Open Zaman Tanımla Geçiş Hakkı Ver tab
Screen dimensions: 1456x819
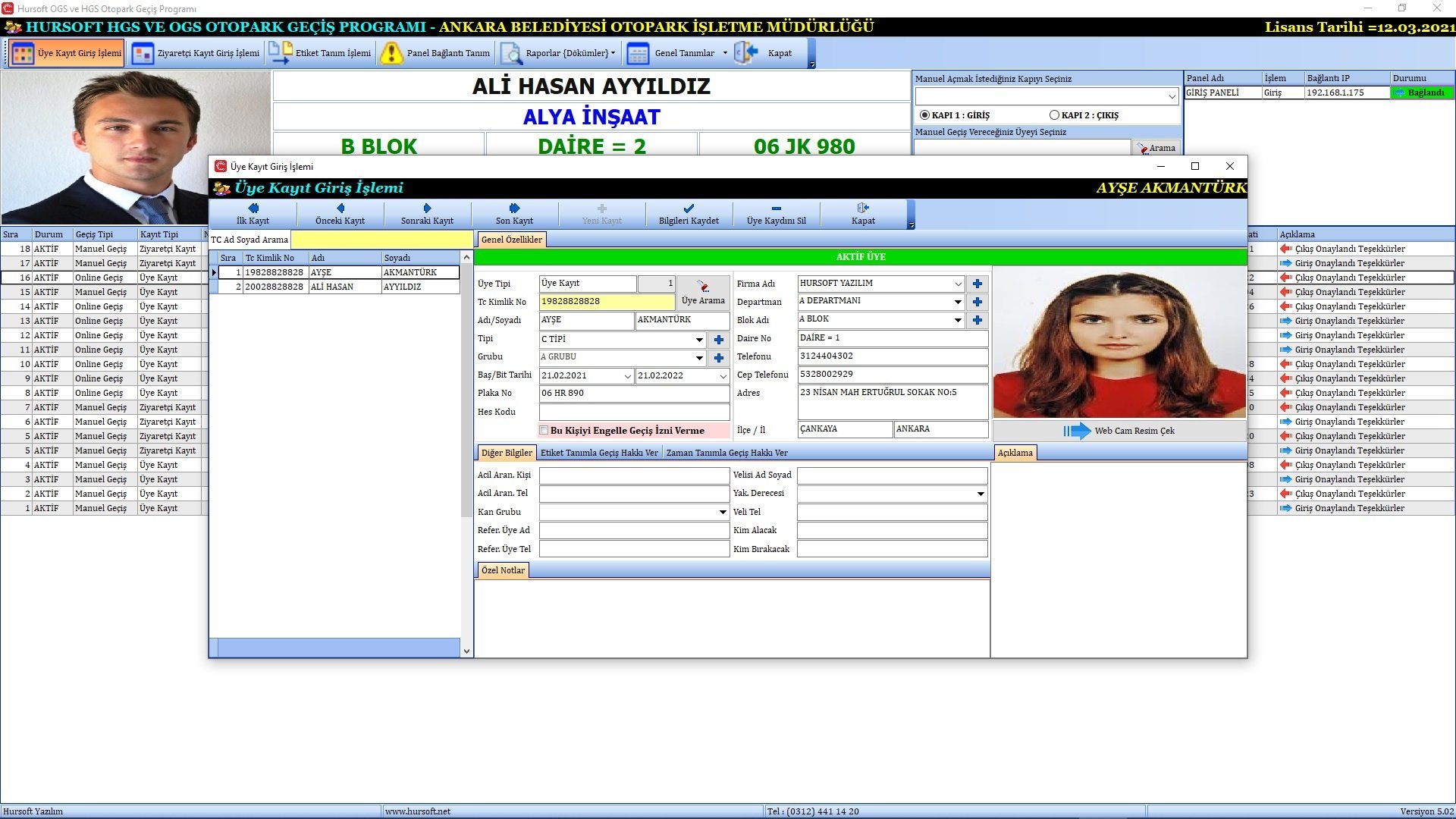point(726,453)
